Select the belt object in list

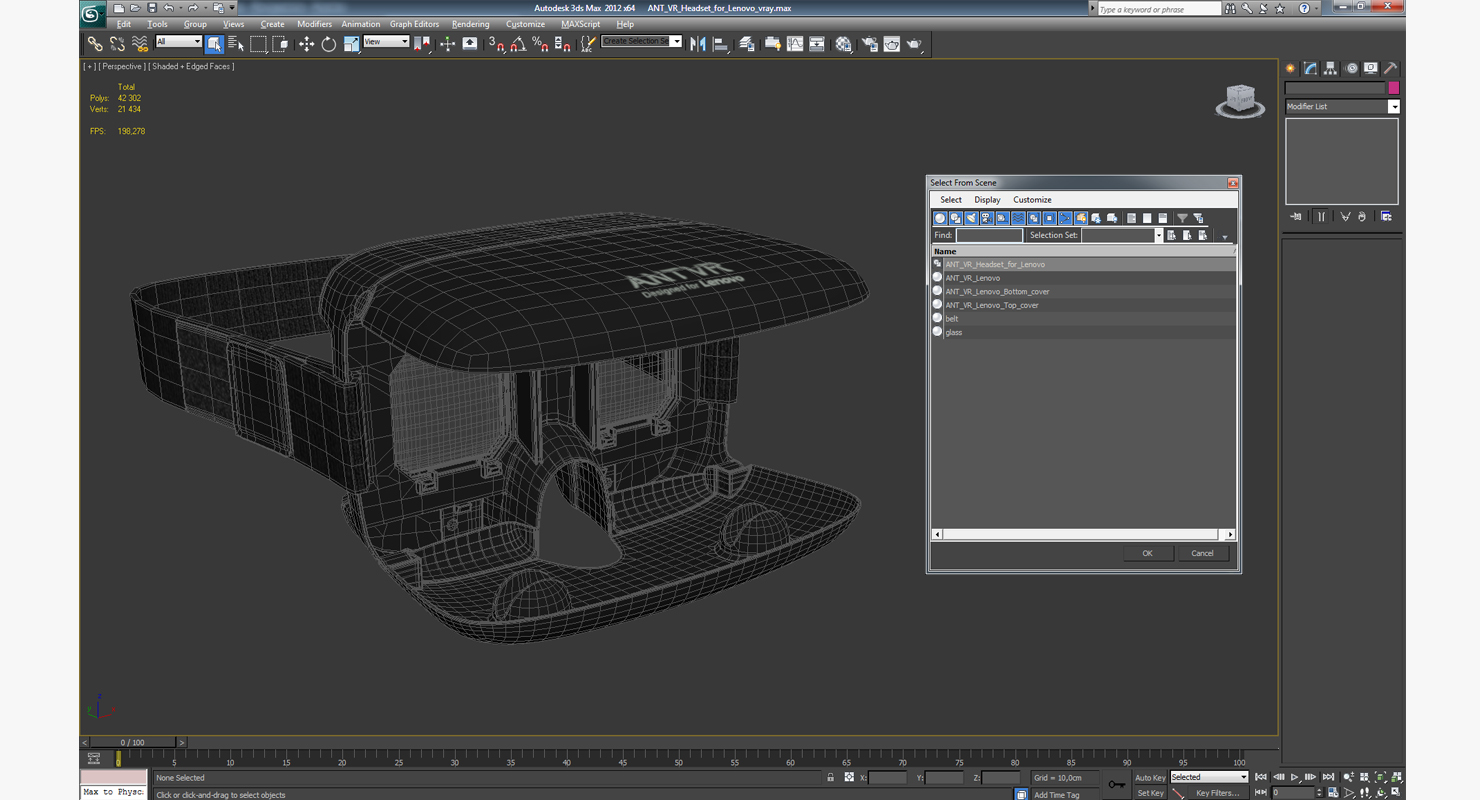[1084, 318]
